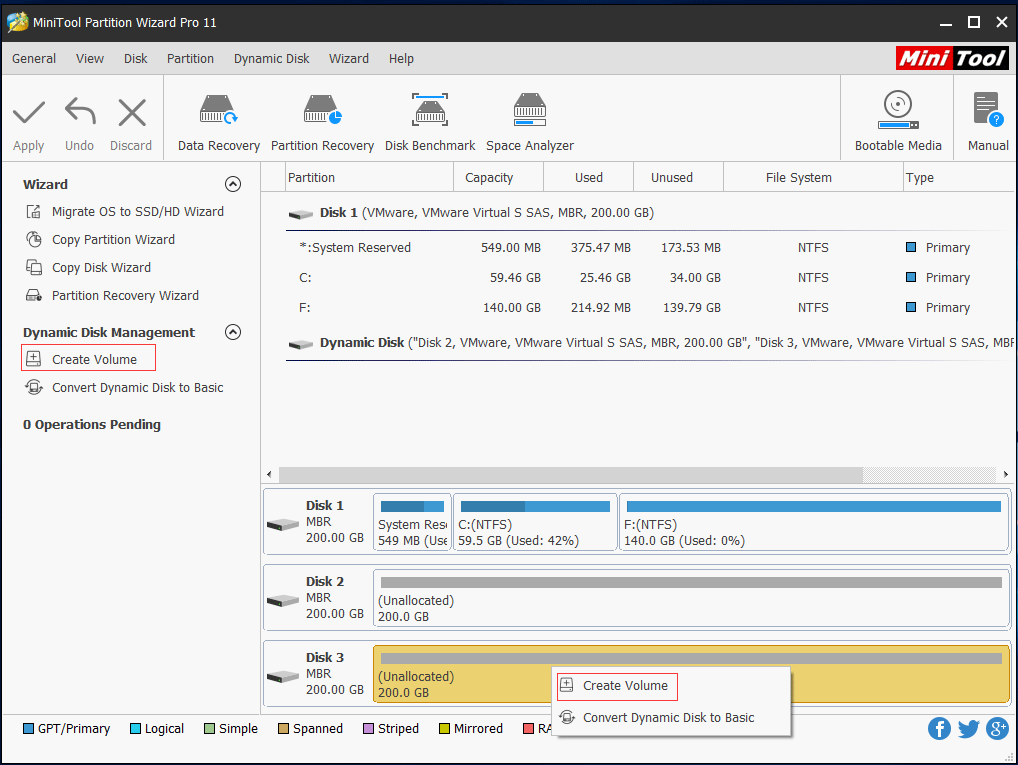Click context menu Convert Dynamic Disk icon

click(x=567, y=717)
